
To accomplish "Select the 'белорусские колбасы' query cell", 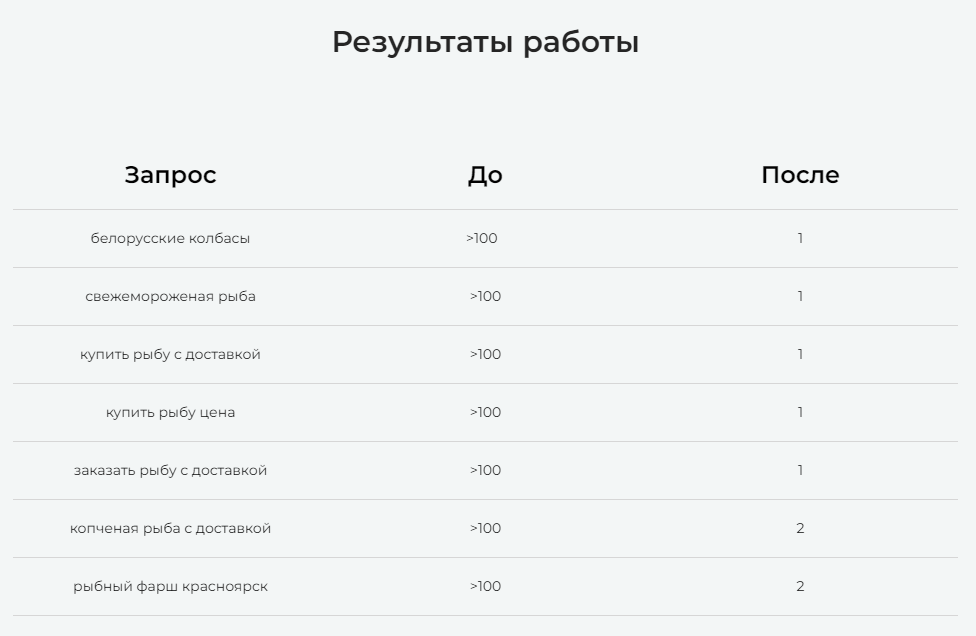I will (x=170, y=238).
